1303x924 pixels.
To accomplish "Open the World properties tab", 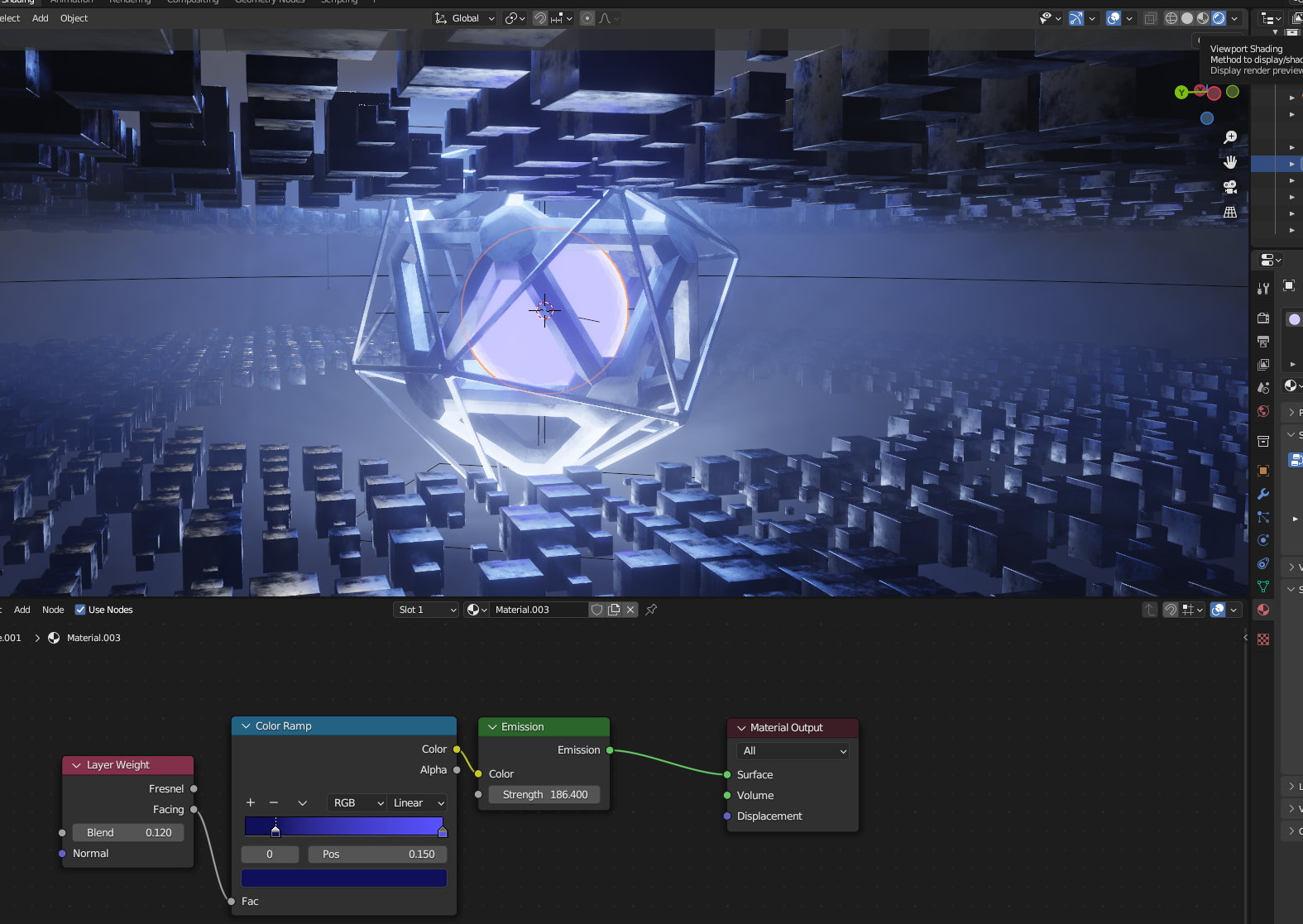I will [x=1263, y=411].
